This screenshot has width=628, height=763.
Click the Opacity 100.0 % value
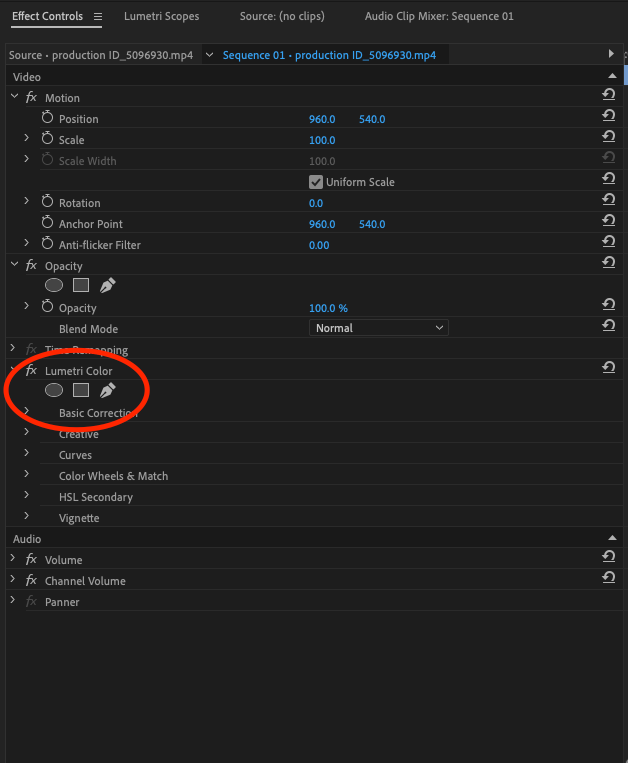point(328,308)
